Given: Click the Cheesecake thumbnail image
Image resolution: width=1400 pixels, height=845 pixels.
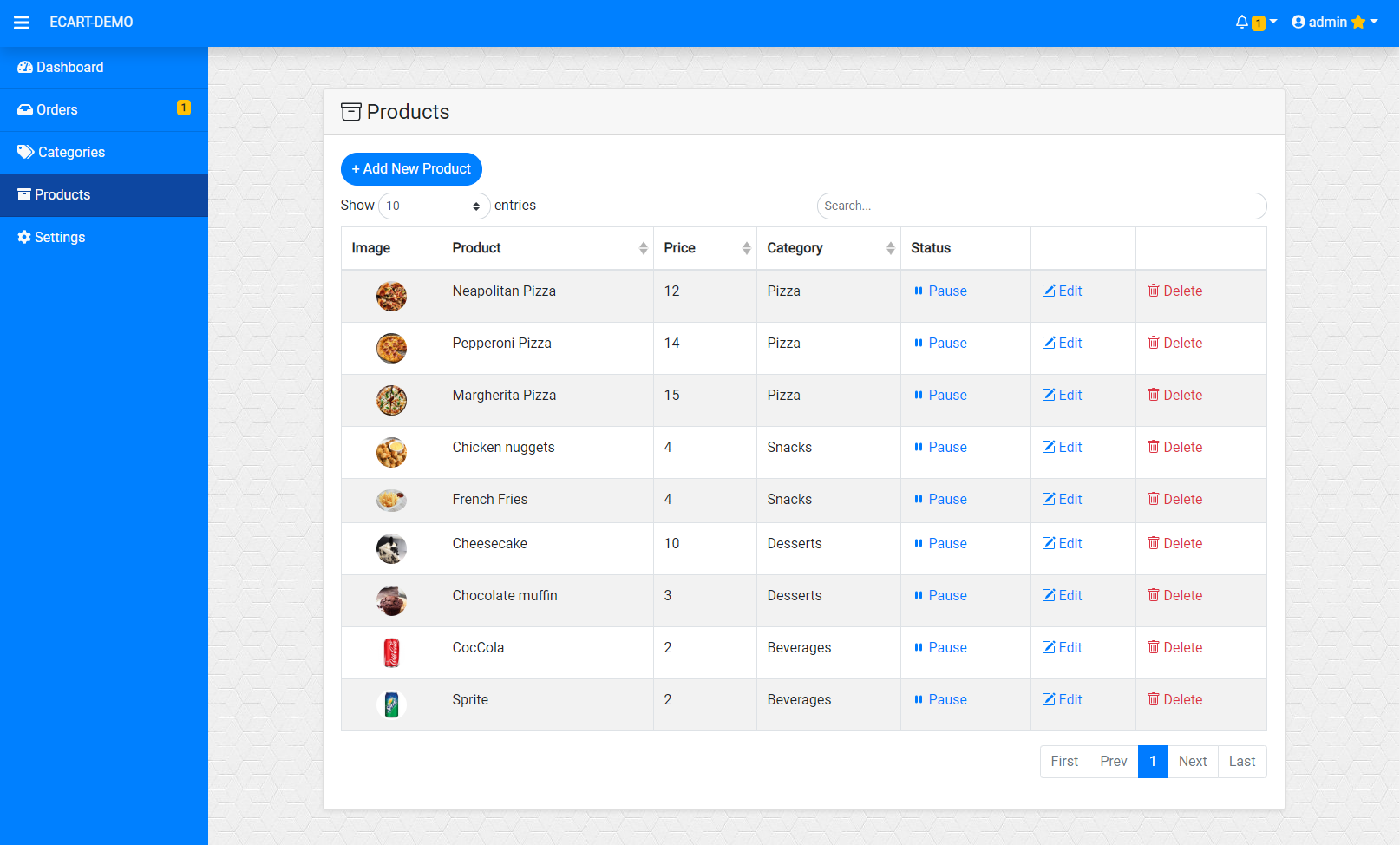Looking at the screenshot, I should click(x=391, y=548).
